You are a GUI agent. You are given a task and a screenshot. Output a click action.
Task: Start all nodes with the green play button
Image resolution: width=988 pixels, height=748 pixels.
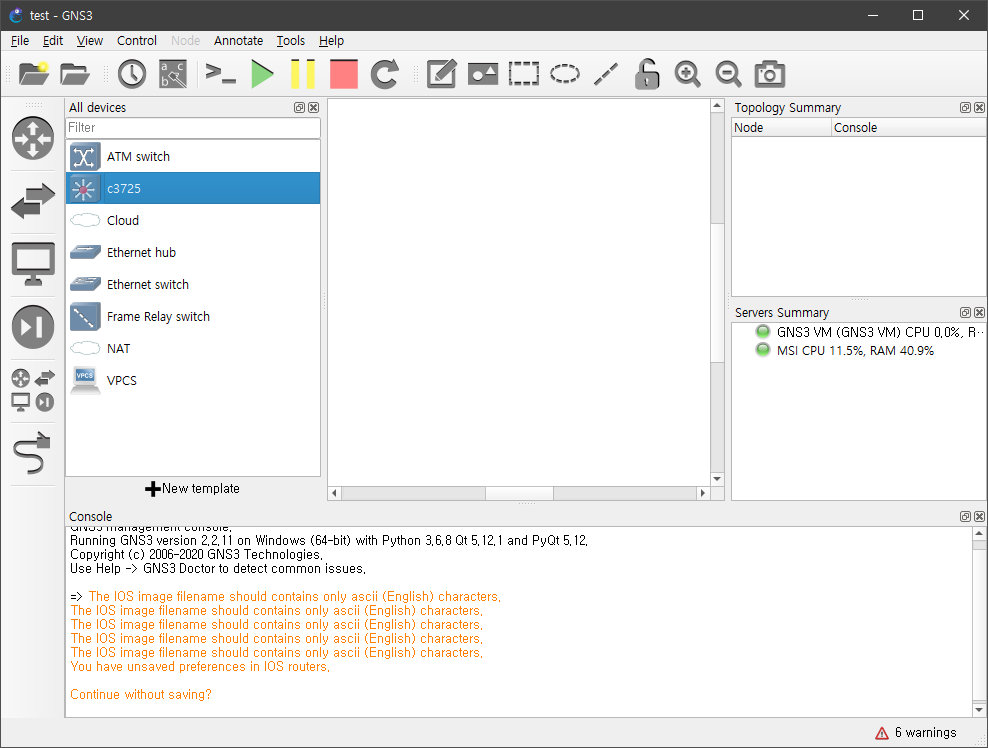(x=262, y=74)
